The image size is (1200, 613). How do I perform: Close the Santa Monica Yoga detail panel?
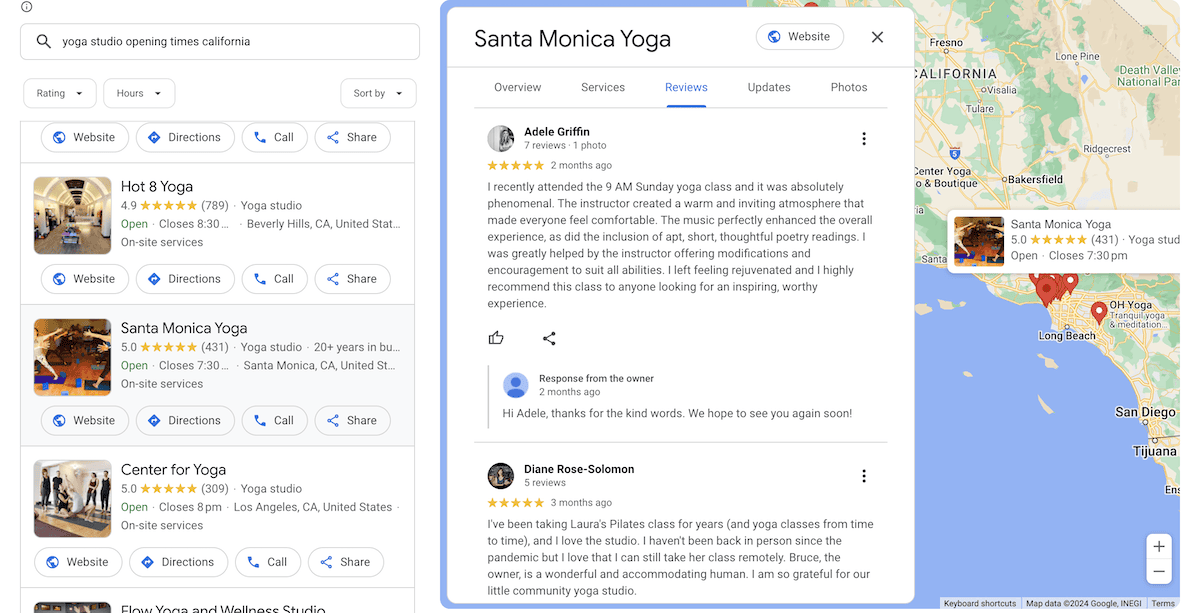coord(877,37)
